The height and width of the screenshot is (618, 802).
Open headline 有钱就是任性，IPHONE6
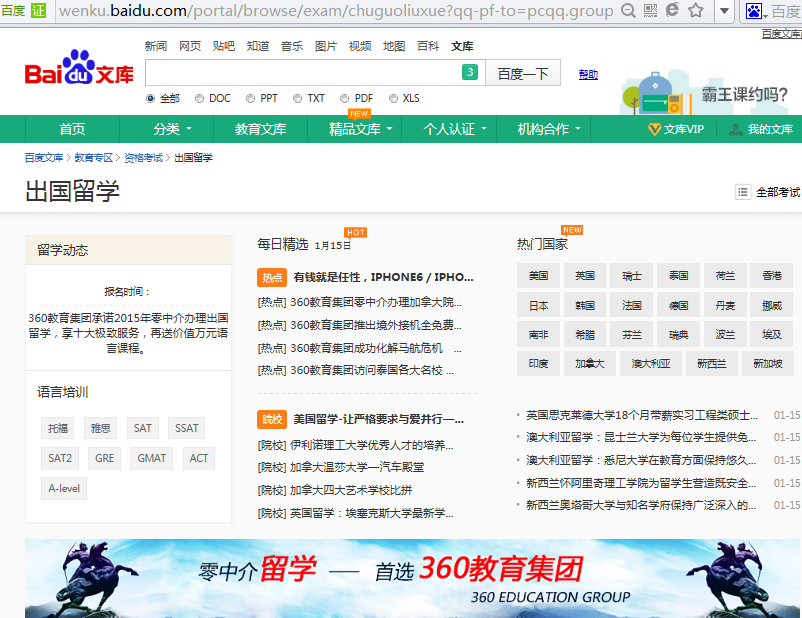point(384,277)
